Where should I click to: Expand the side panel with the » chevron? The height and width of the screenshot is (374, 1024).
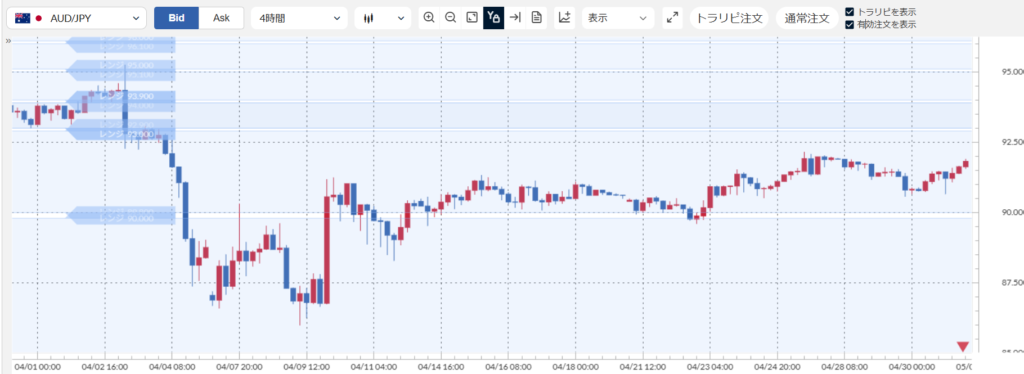pyautogui.click(x=8, y=40)
